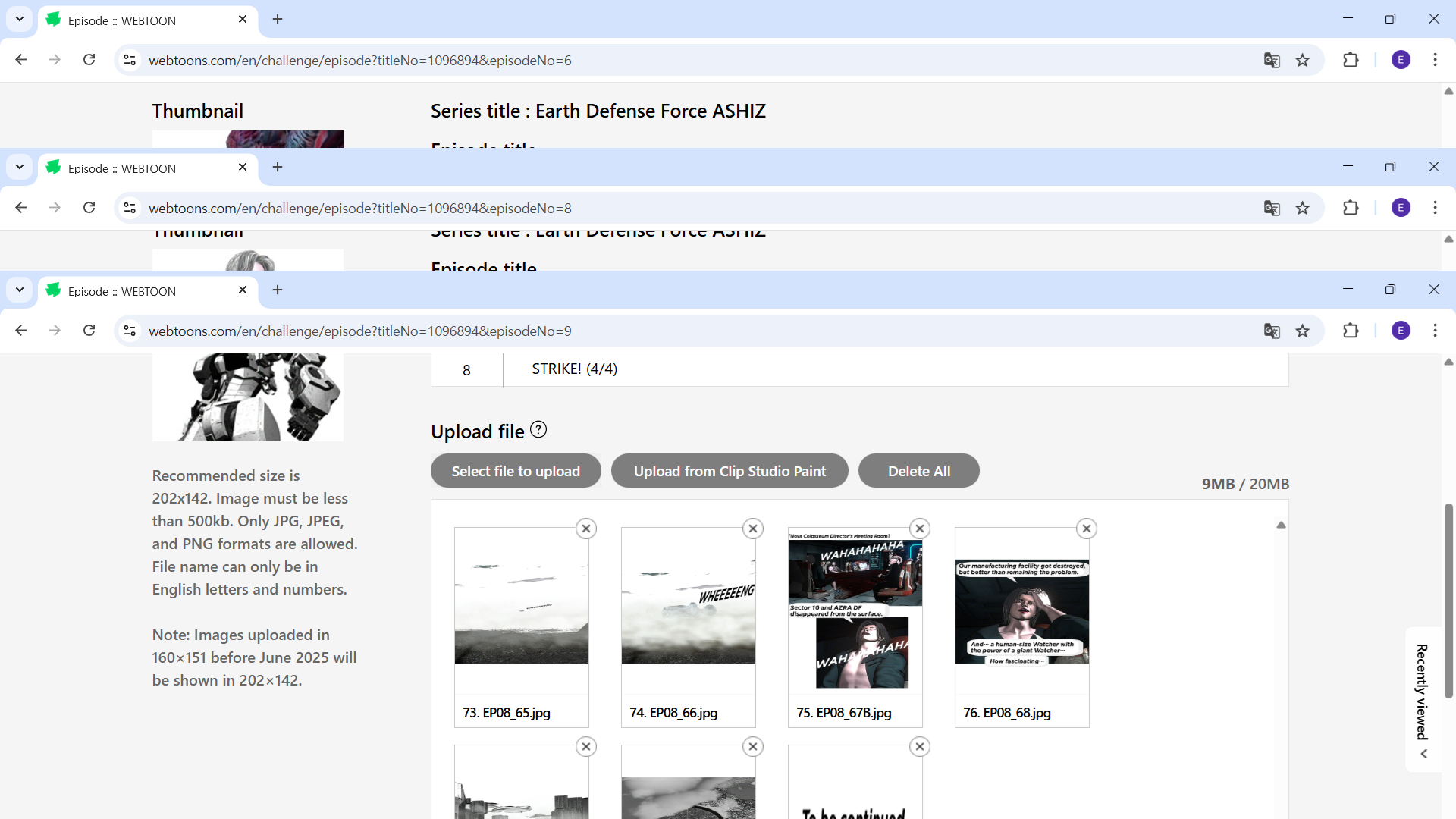
Task: Click scroll-up arrow in episode 9 page scrollbar
Action: click(1448, 362)
